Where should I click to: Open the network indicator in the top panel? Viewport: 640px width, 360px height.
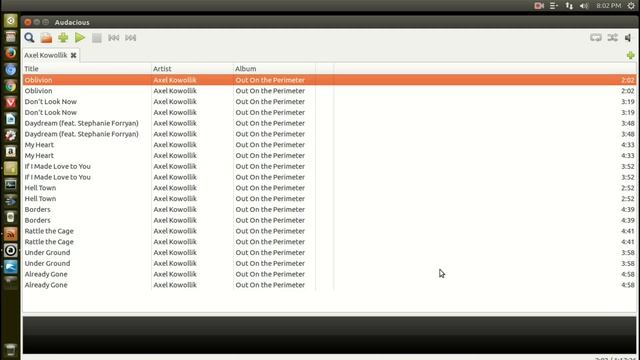(569, 6)
